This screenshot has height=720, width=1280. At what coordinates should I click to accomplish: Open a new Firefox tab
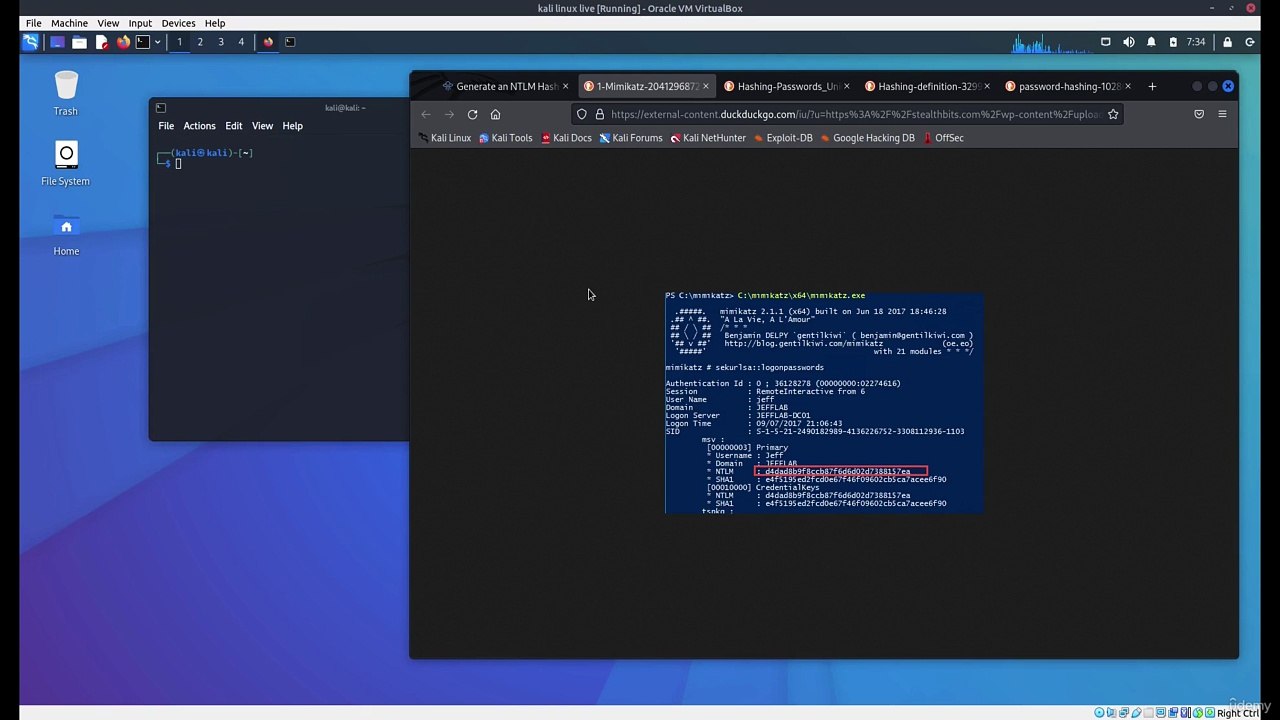coord(1152,86)
